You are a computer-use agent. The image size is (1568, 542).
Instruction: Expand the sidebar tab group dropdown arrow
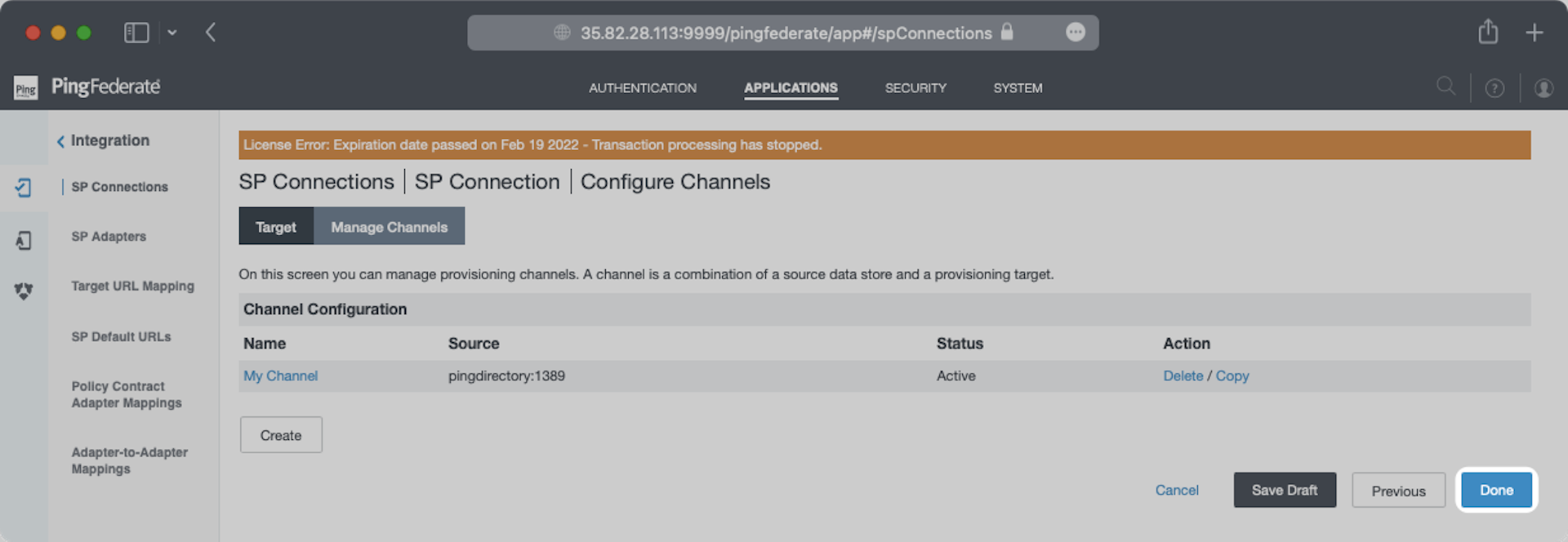(x=172, y=33)
